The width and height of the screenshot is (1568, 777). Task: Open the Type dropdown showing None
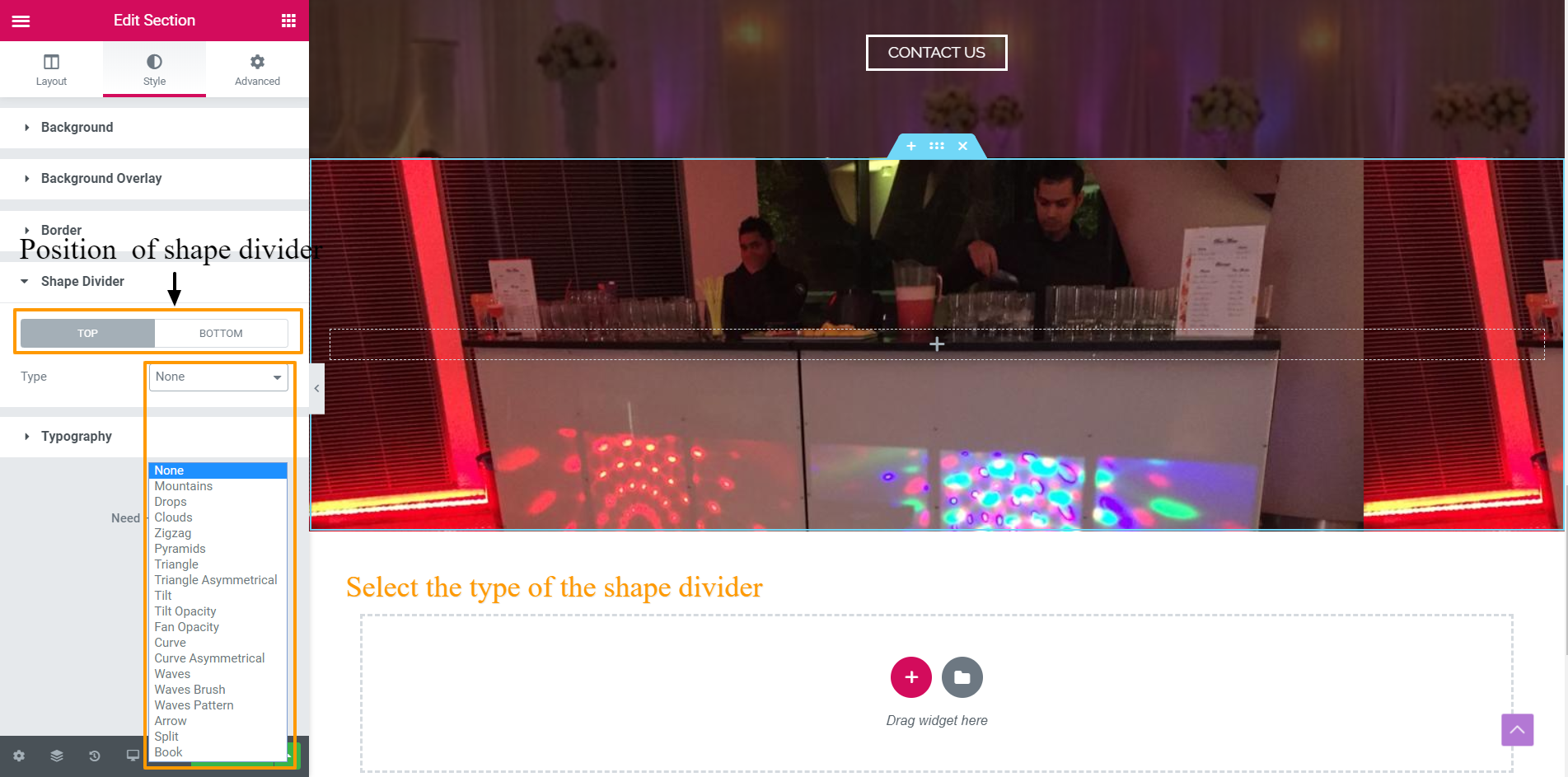[x=218, y=377]
